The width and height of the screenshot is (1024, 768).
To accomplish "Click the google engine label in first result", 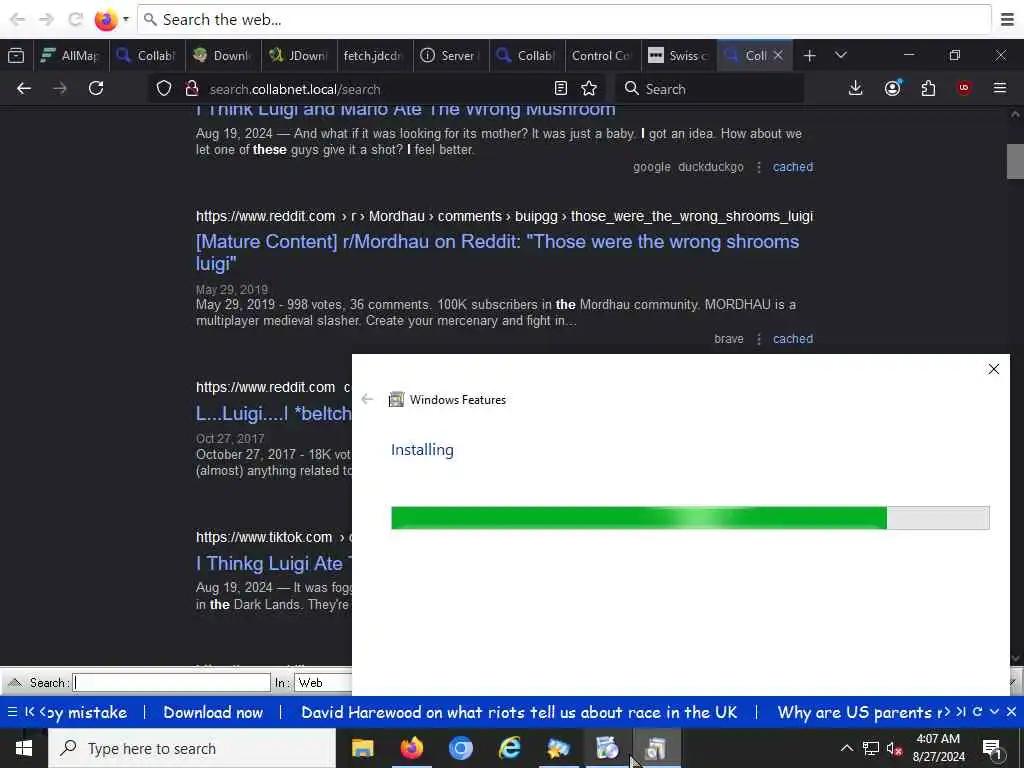I will click(x=651, y=167).
